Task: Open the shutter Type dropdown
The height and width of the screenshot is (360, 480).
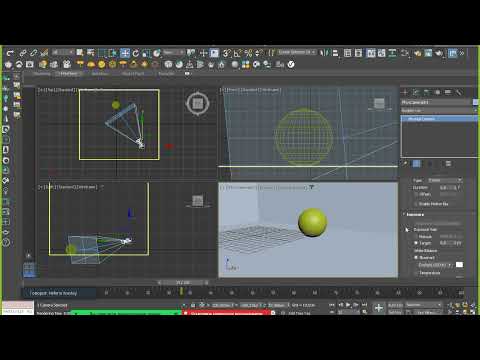Action: click(x=445, y=180)
